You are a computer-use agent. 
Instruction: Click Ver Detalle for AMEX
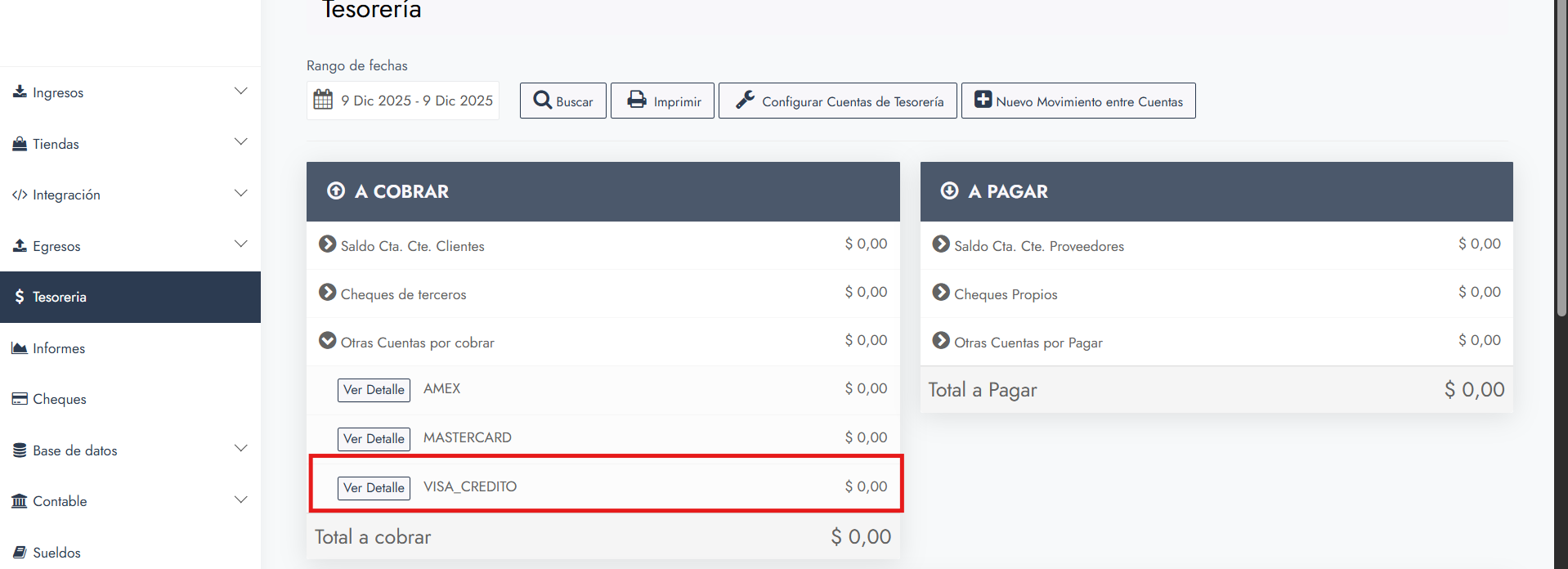pos(374,390)
